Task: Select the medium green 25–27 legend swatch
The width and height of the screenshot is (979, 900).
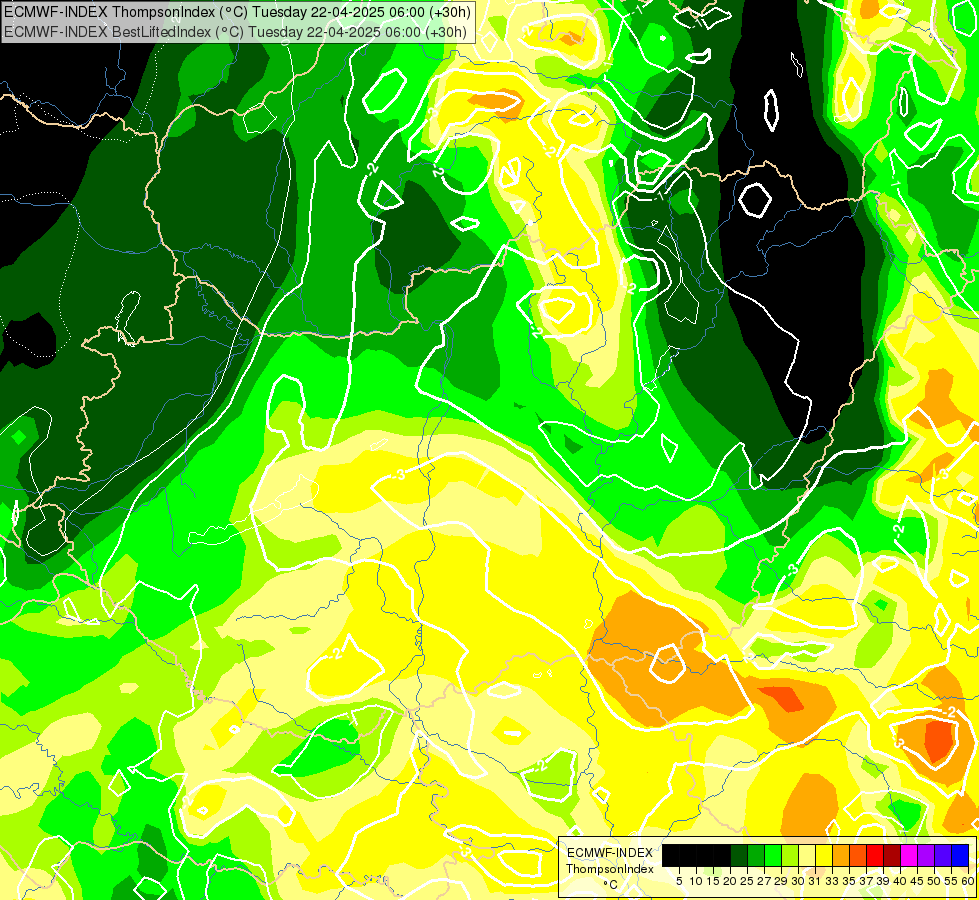Action: point(756,855)
